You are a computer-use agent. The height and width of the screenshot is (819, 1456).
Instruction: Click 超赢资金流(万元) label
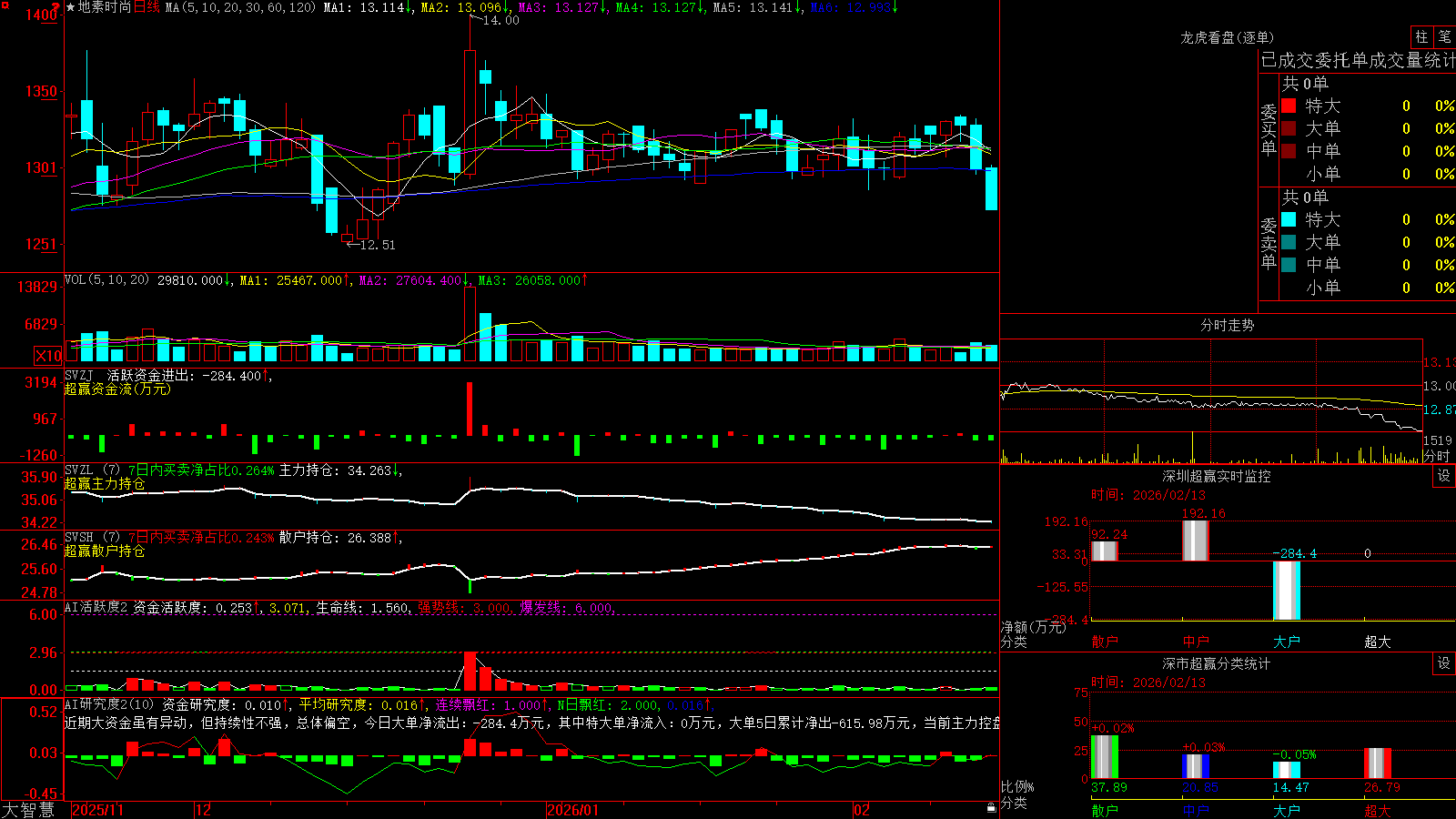(x=117, y=389)
